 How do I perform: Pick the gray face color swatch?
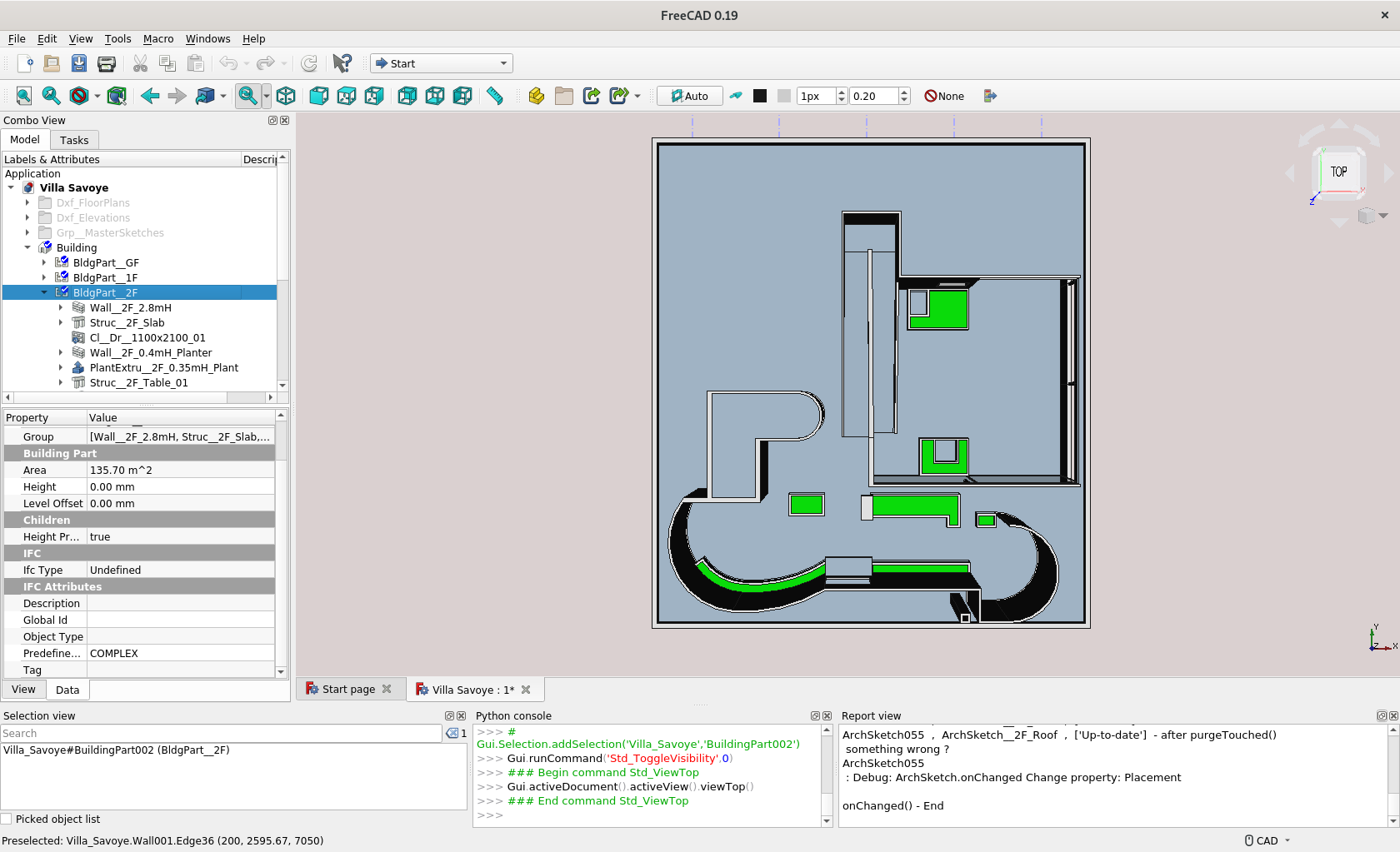784,96
